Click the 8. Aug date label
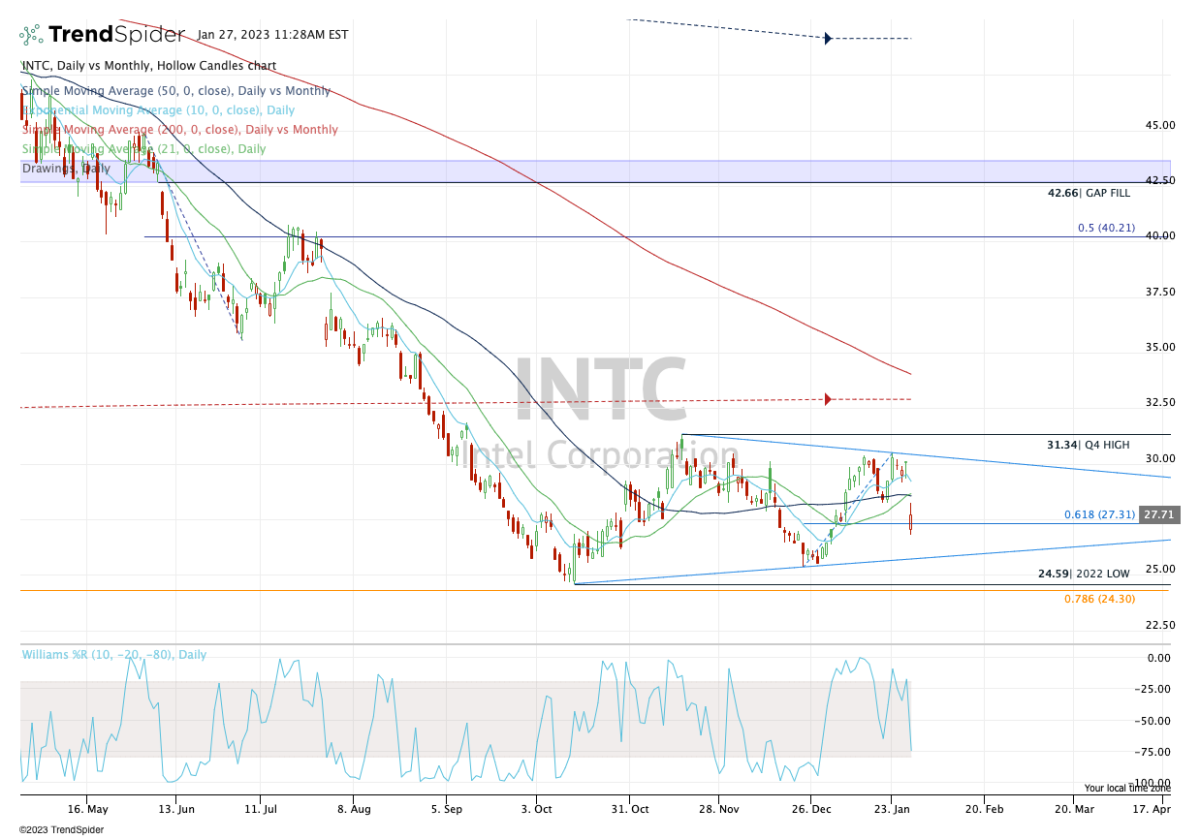 tap(353, 809)
